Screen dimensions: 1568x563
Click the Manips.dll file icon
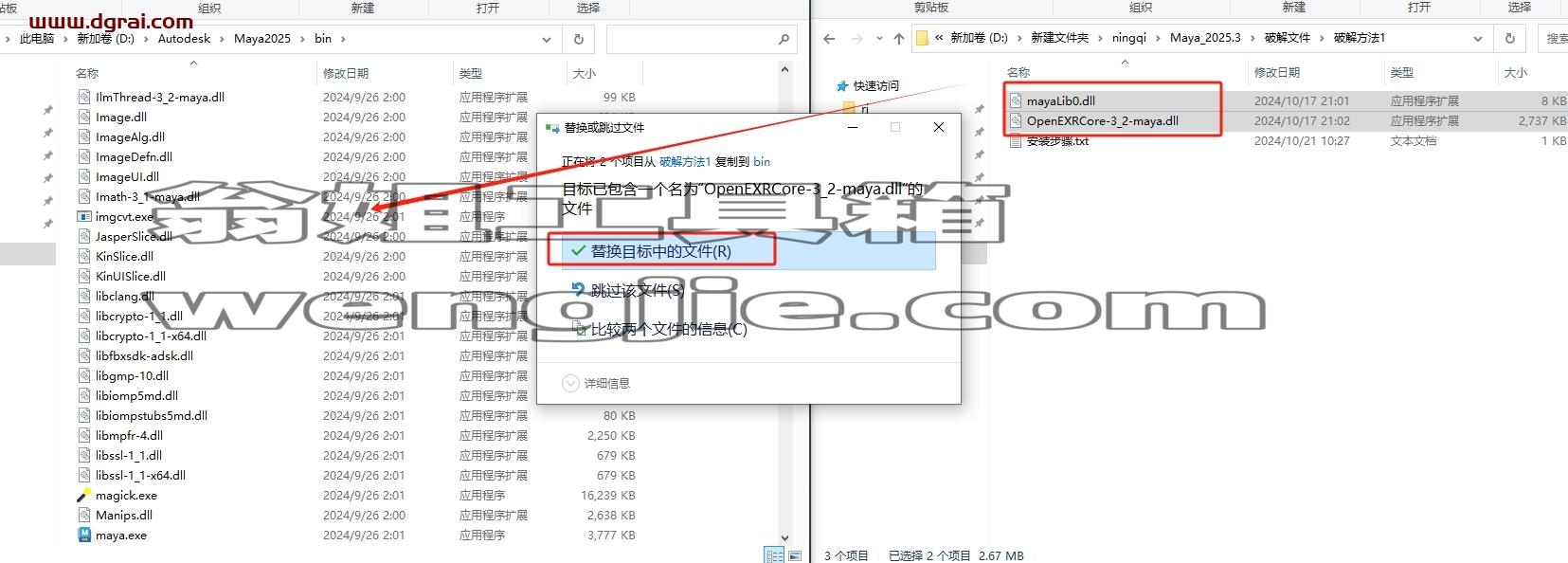coord(84,515)
